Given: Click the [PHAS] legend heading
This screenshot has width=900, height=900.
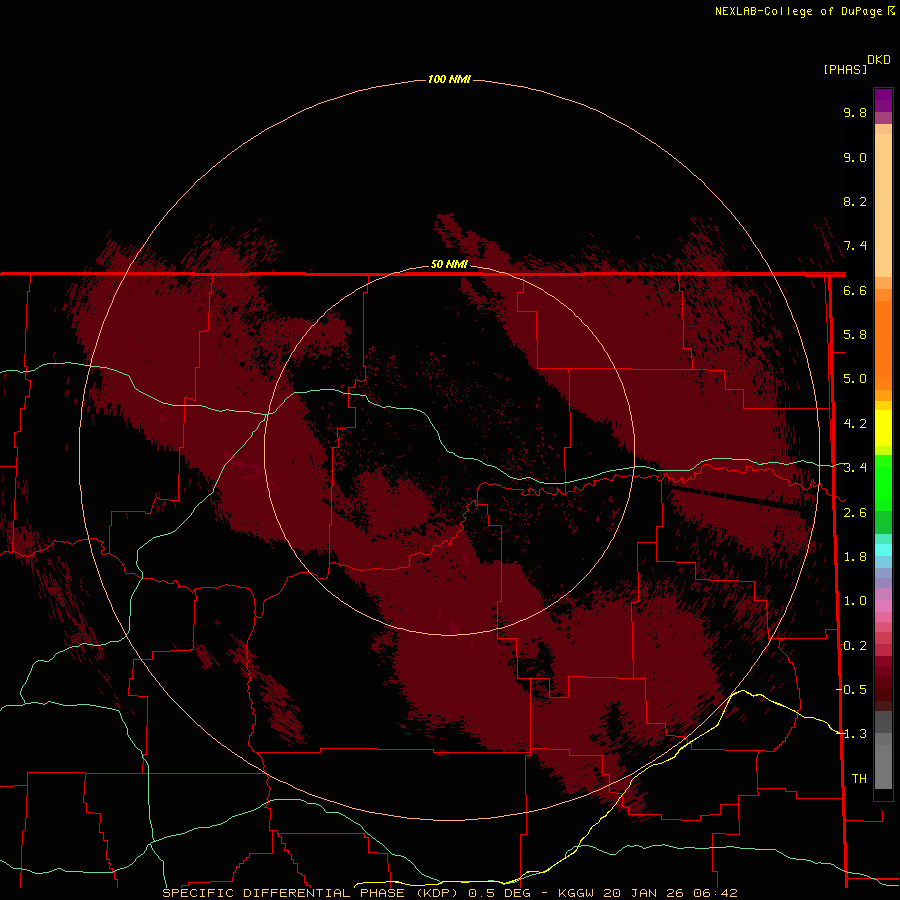Looking at the screenshot, I should click(845, 69).
